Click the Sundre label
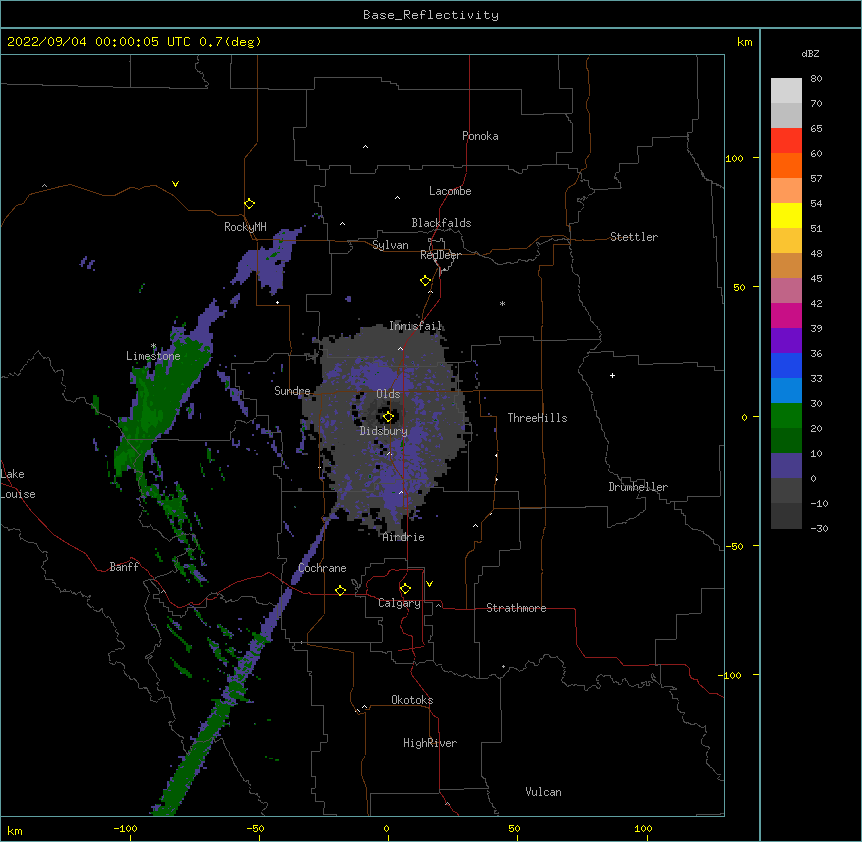This screenshot has height=842, width=862. pos(292,391)
